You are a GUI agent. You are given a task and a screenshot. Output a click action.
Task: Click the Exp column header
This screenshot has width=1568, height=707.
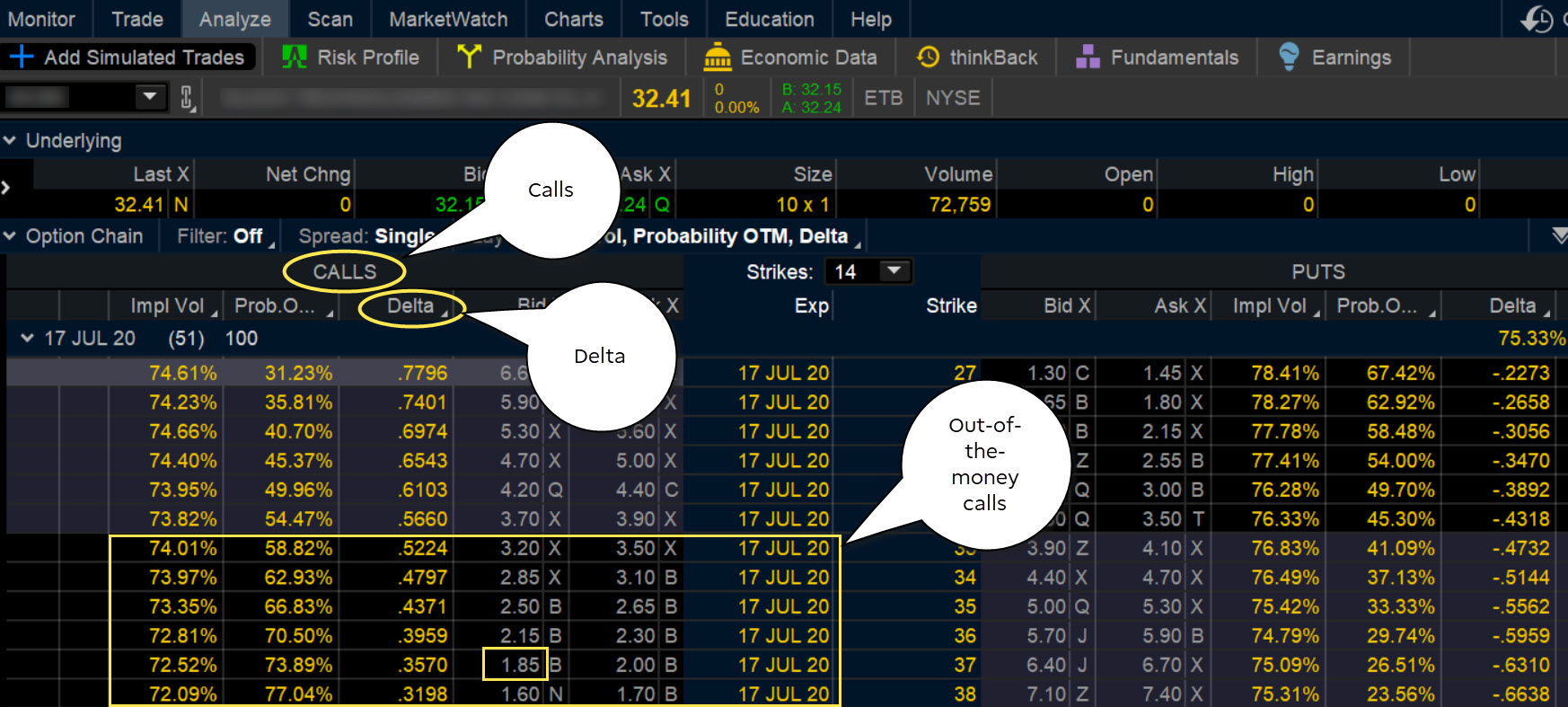[x=812, y=305]
